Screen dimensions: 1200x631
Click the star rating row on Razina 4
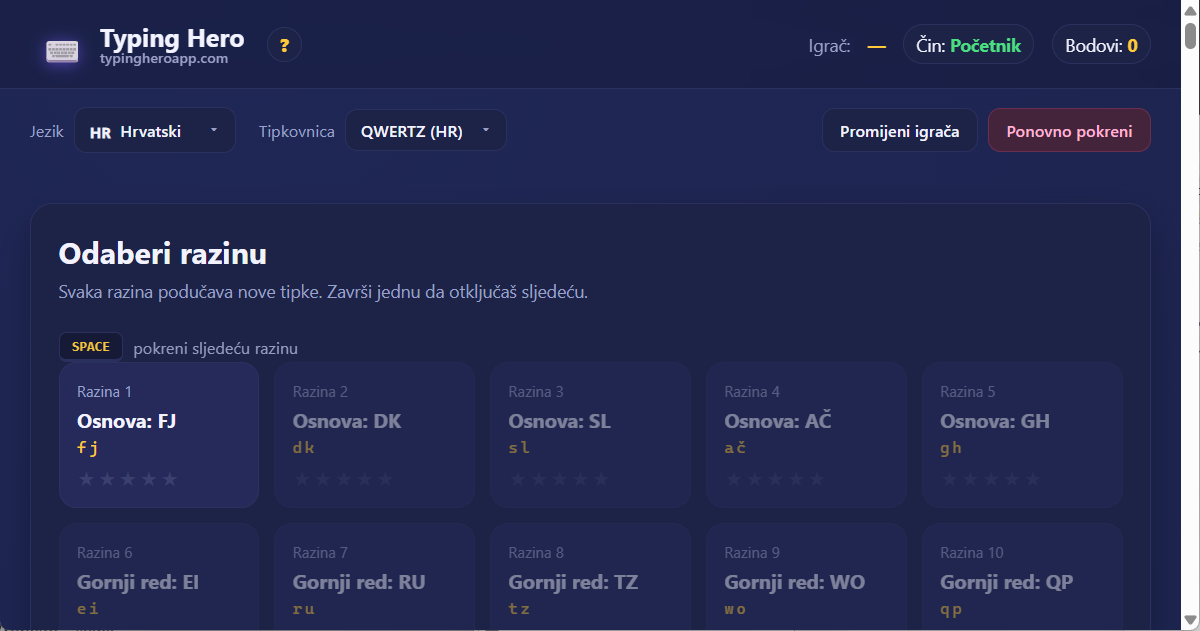pyautogui.click(x=776, y=479)
